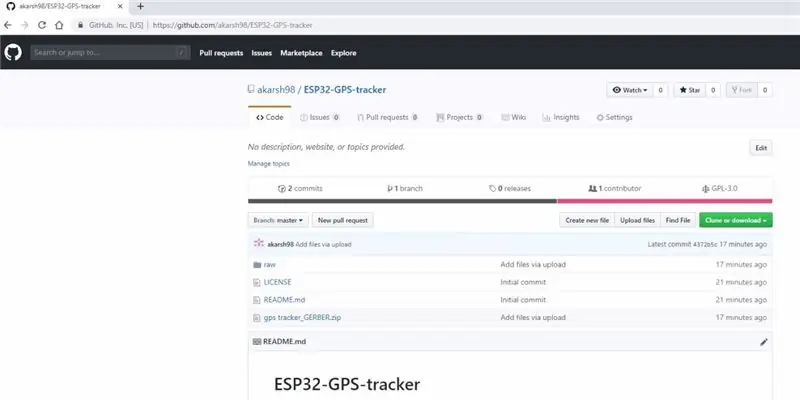
Task: Switch to the Projects tab
Action: pos(459,117)
